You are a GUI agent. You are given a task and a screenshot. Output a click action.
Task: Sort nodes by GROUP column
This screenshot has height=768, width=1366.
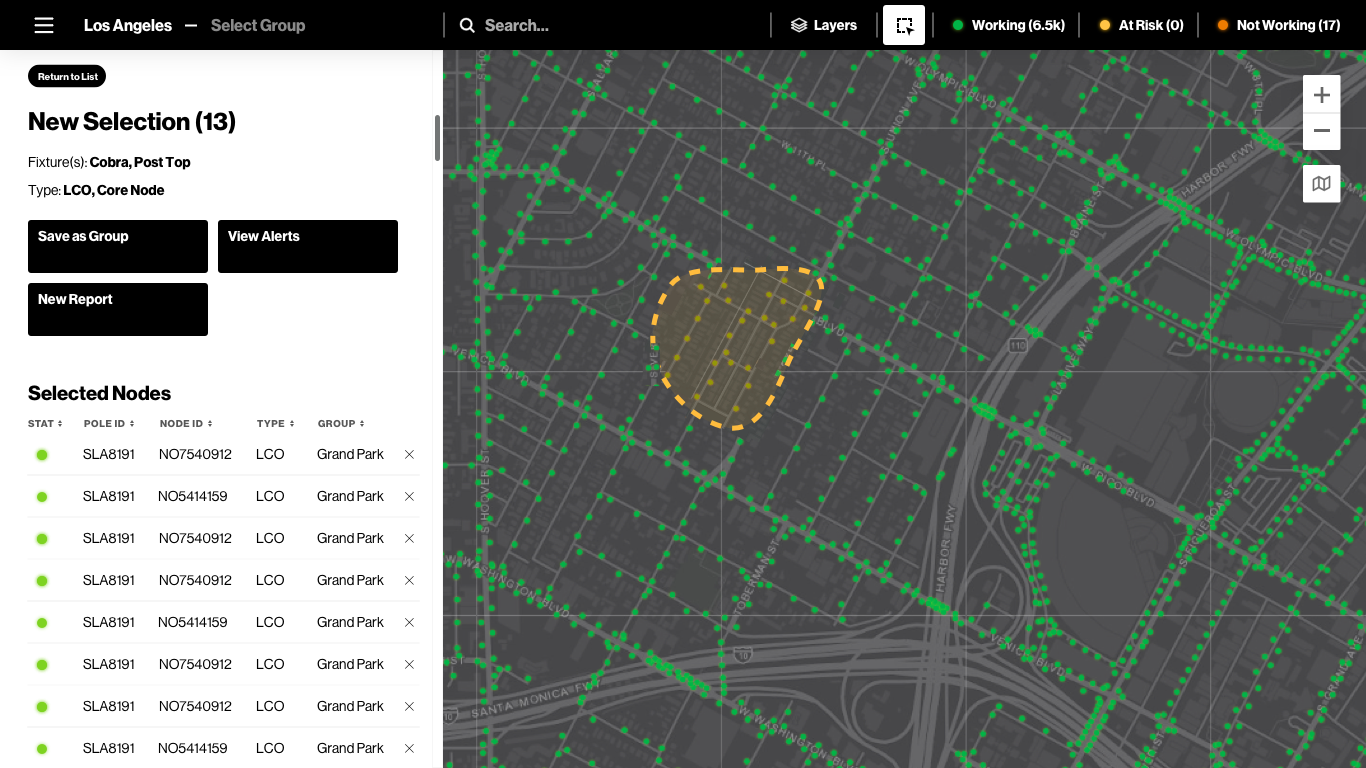click(341, 424)
